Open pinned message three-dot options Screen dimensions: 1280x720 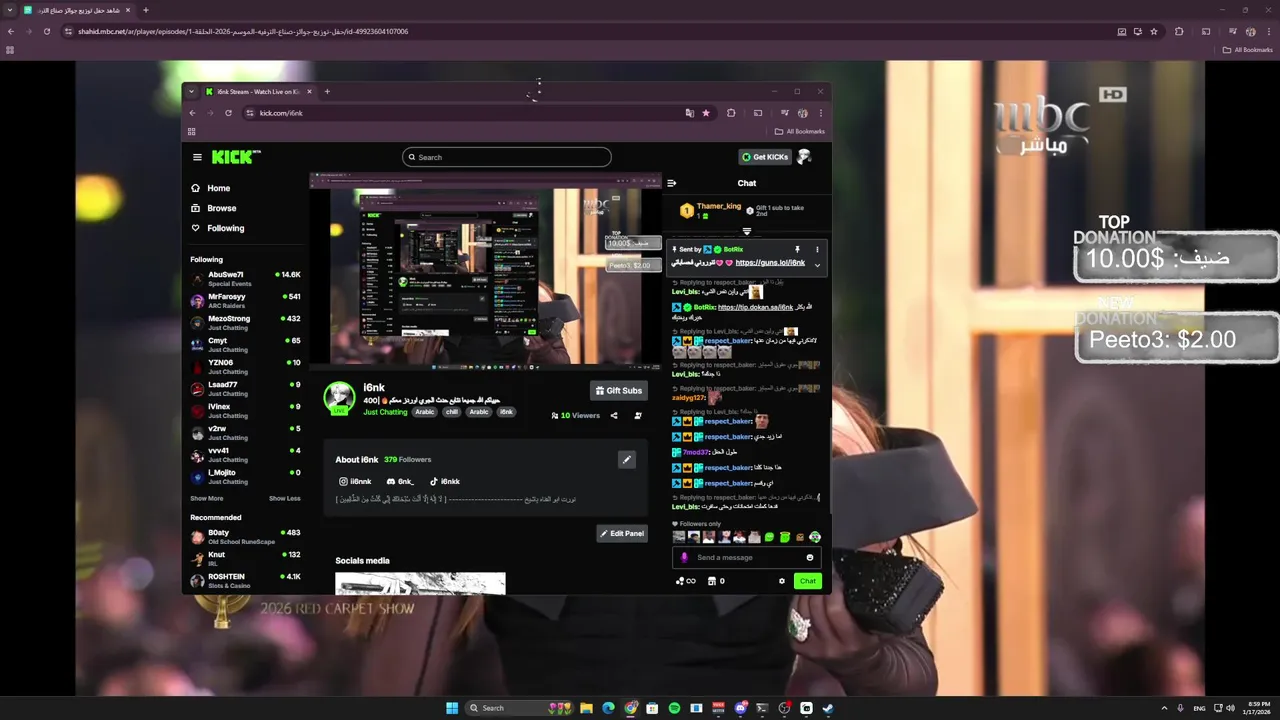(817, 249)
